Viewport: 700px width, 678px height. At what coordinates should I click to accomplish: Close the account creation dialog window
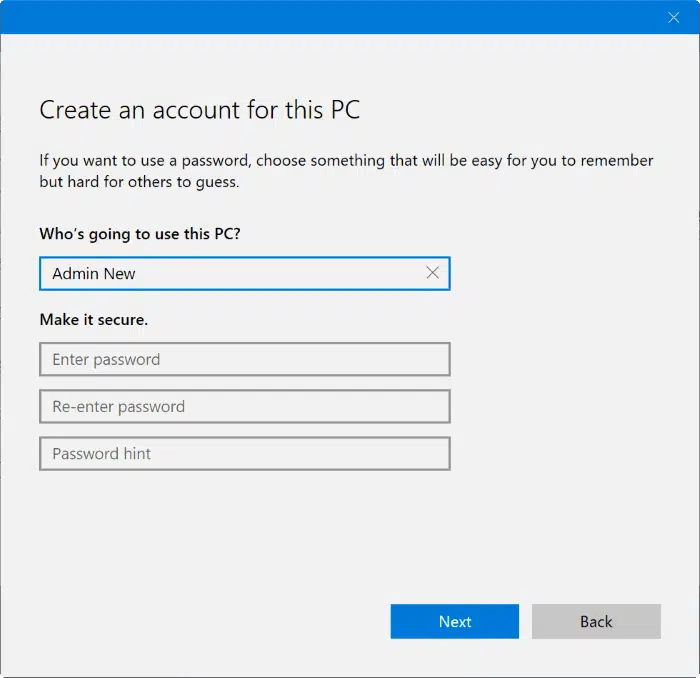[673, 17]
